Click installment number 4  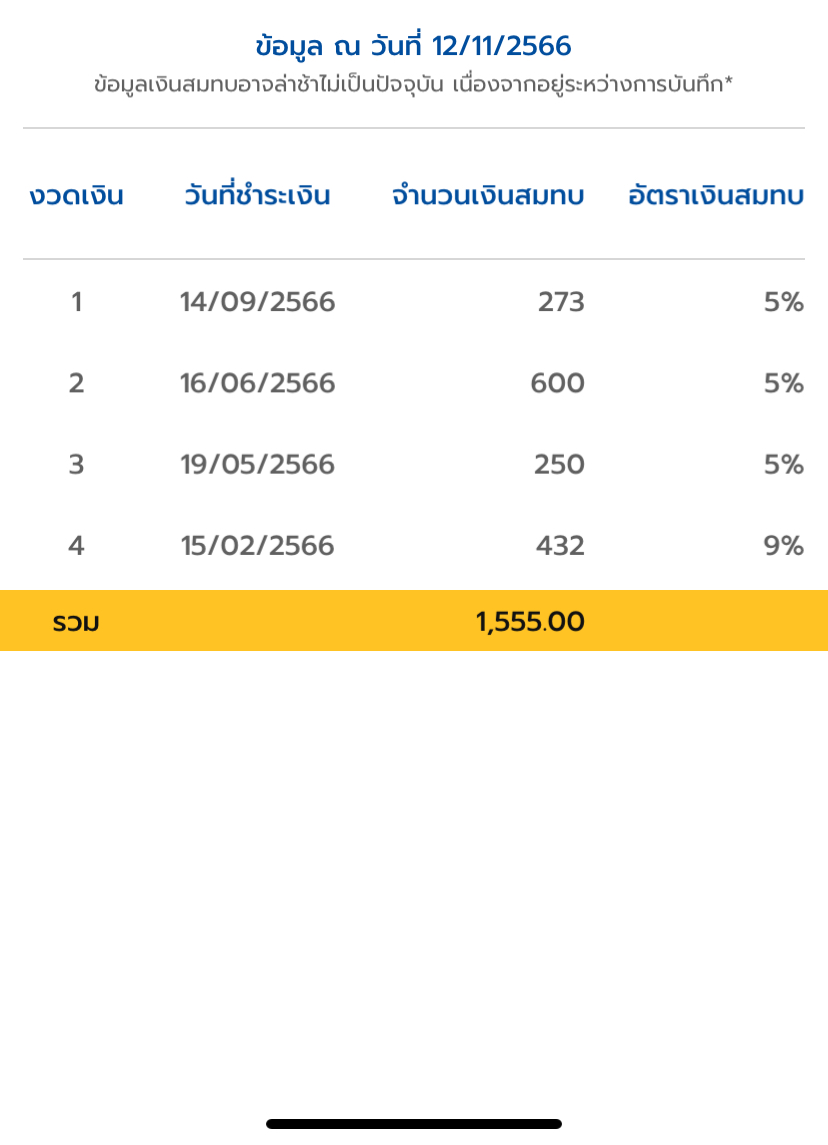(76, 546)
